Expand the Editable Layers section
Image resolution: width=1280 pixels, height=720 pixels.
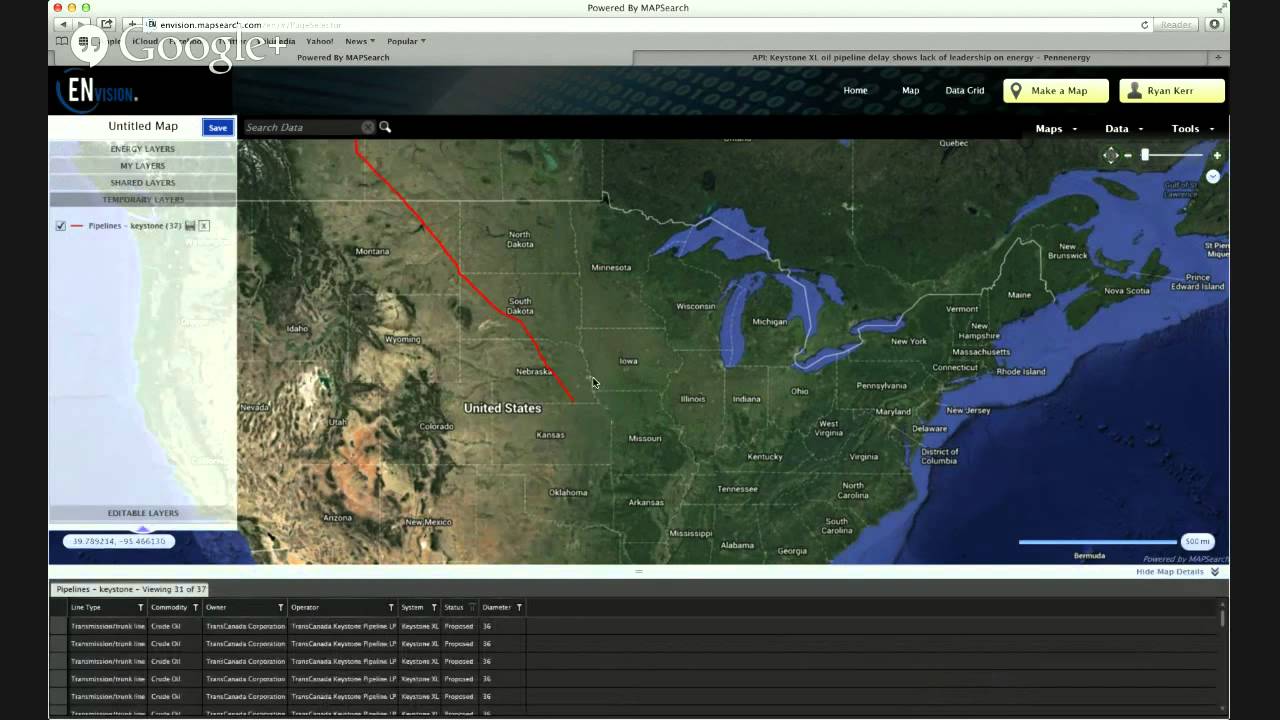coord(142,513)
